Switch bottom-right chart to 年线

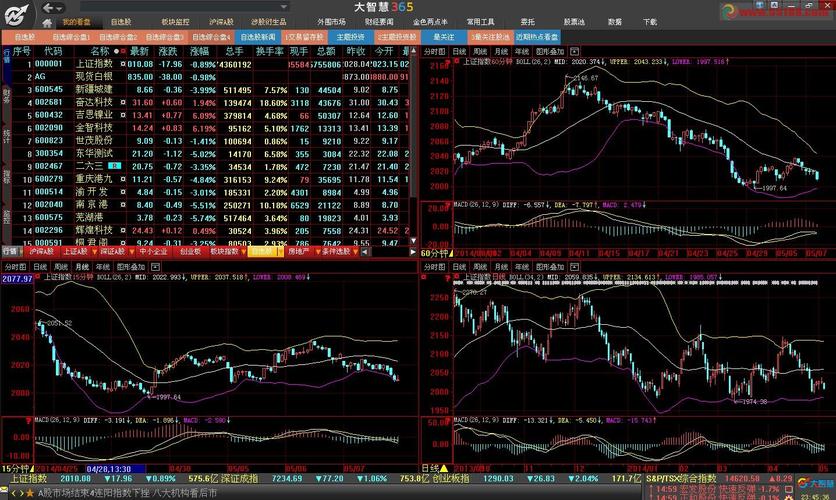pos(521,267)
